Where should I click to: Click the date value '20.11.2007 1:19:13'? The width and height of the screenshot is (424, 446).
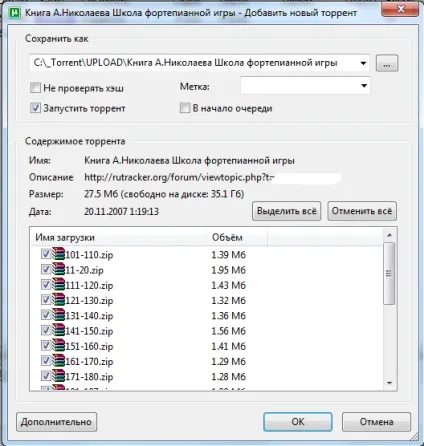tap(121, 212)
